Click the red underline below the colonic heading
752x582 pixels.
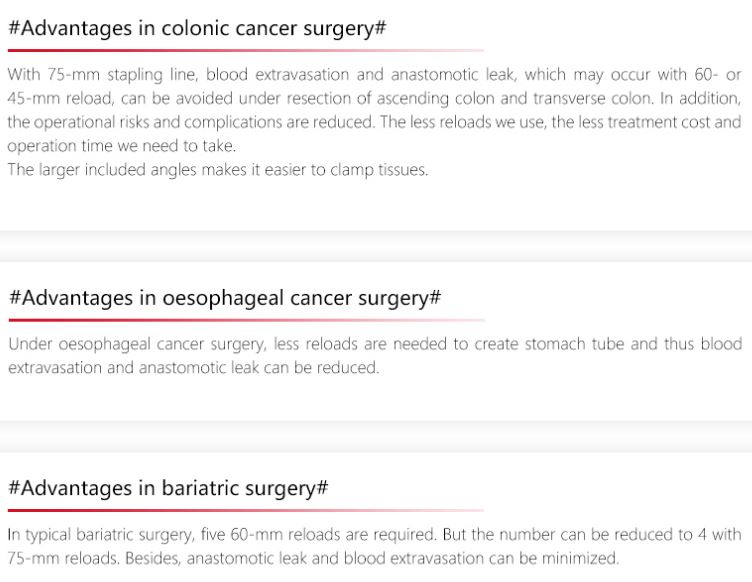tap(245, 50)
